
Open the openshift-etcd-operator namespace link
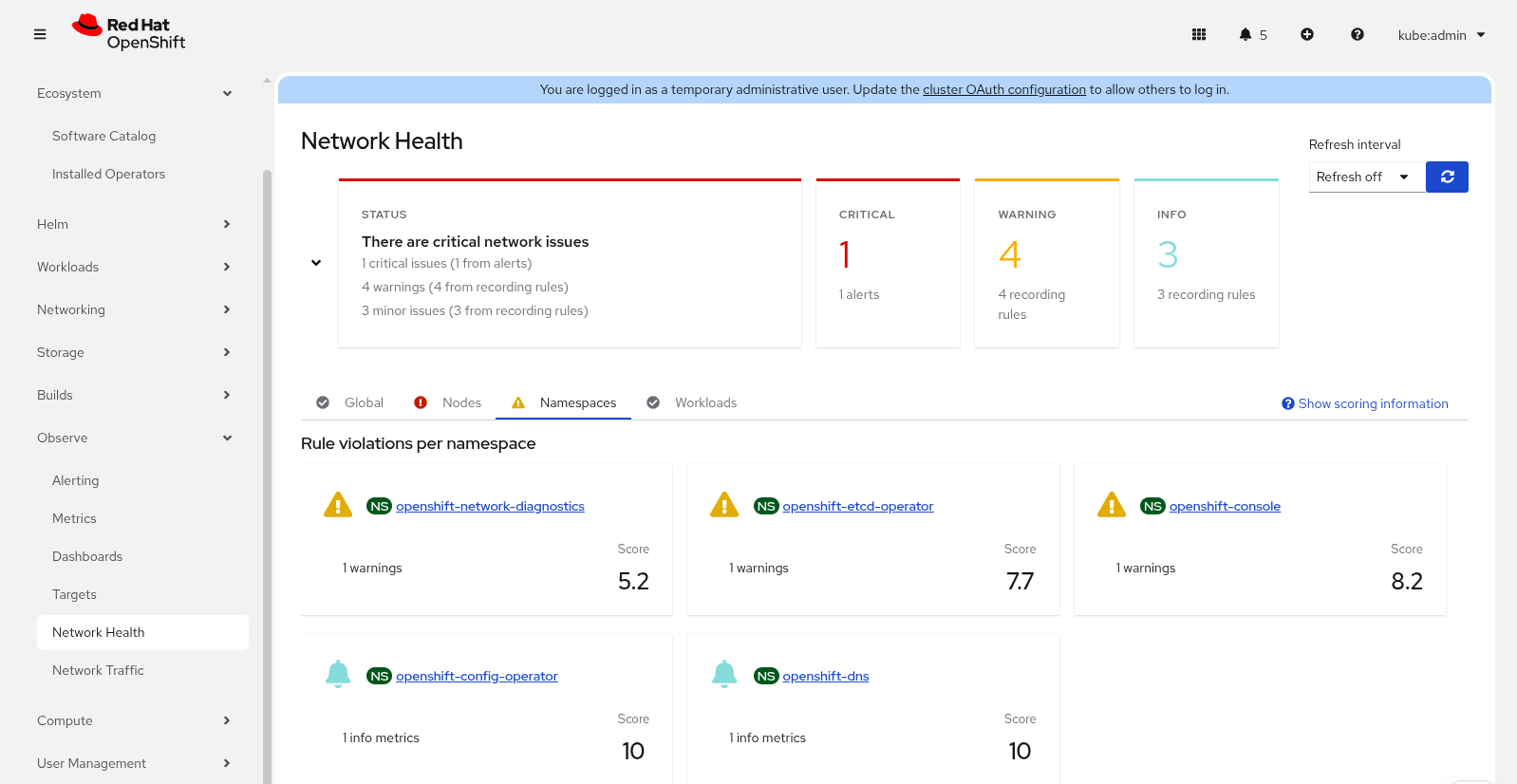857,506
